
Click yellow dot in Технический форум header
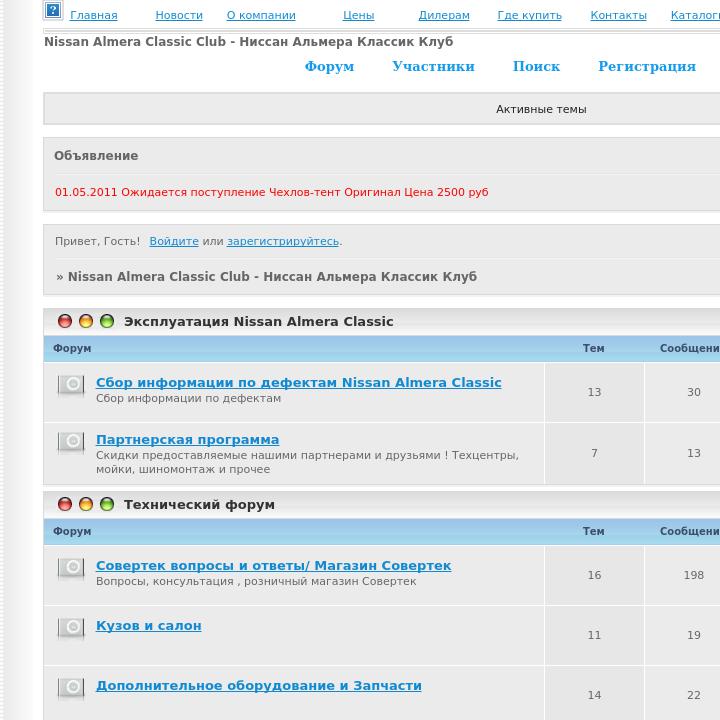[86, 504]
